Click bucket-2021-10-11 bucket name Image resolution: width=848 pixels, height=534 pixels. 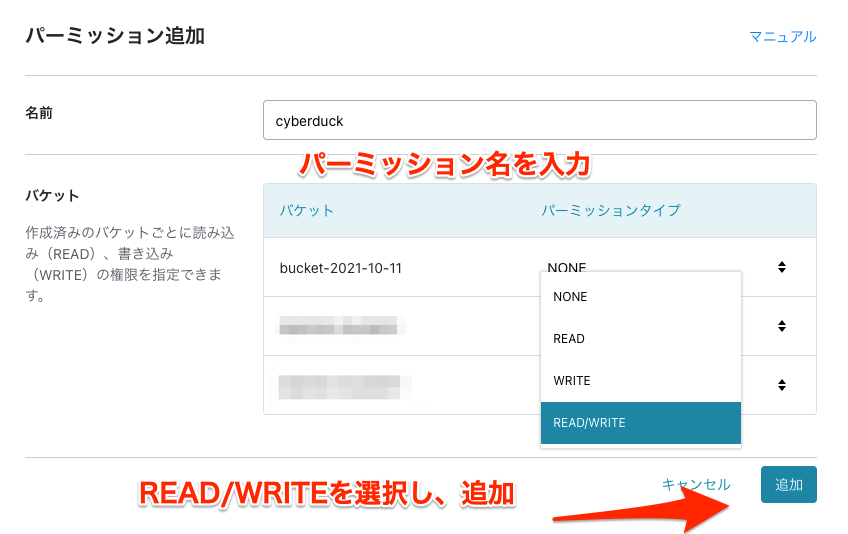(x=341, y=268)
